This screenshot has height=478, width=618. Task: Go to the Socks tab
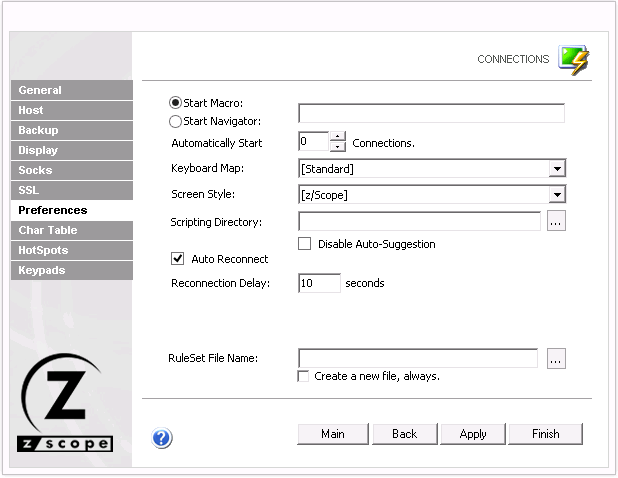click(x=72, y=170)
